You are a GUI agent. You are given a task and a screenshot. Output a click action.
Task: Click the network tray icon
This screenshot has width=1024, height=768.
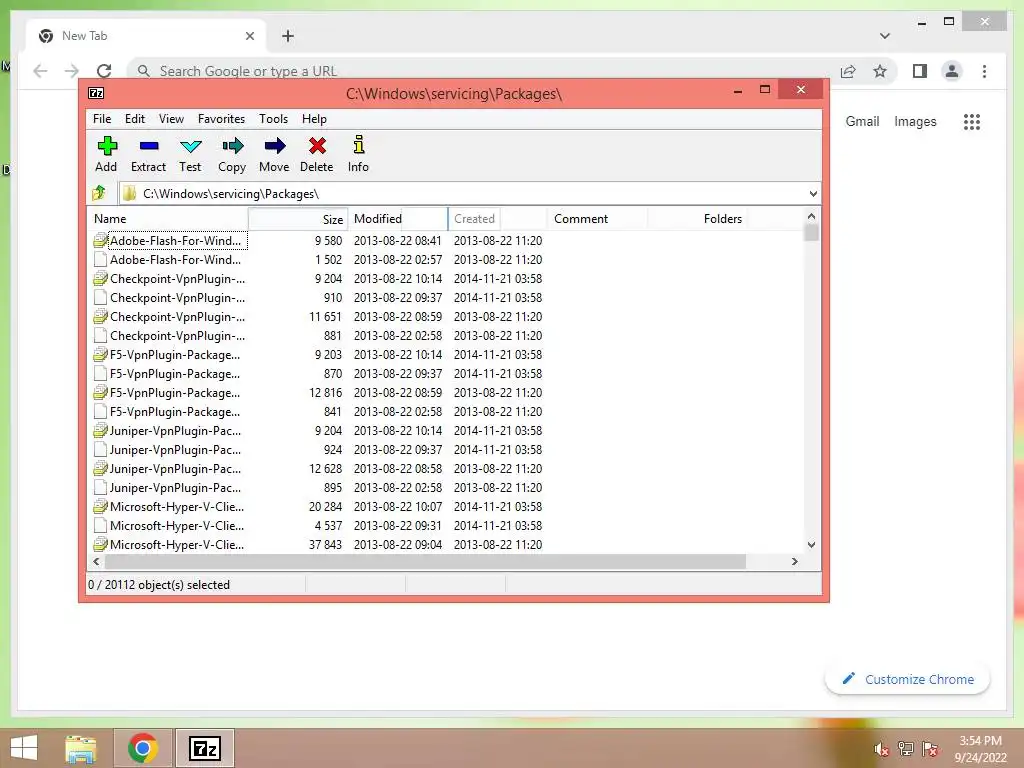tap(906, 749)
